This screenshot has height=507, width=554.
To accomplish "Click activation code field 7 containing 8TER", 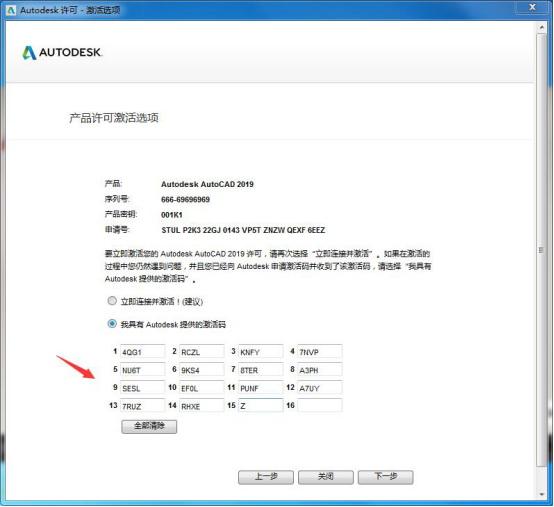I will (261, 370).
